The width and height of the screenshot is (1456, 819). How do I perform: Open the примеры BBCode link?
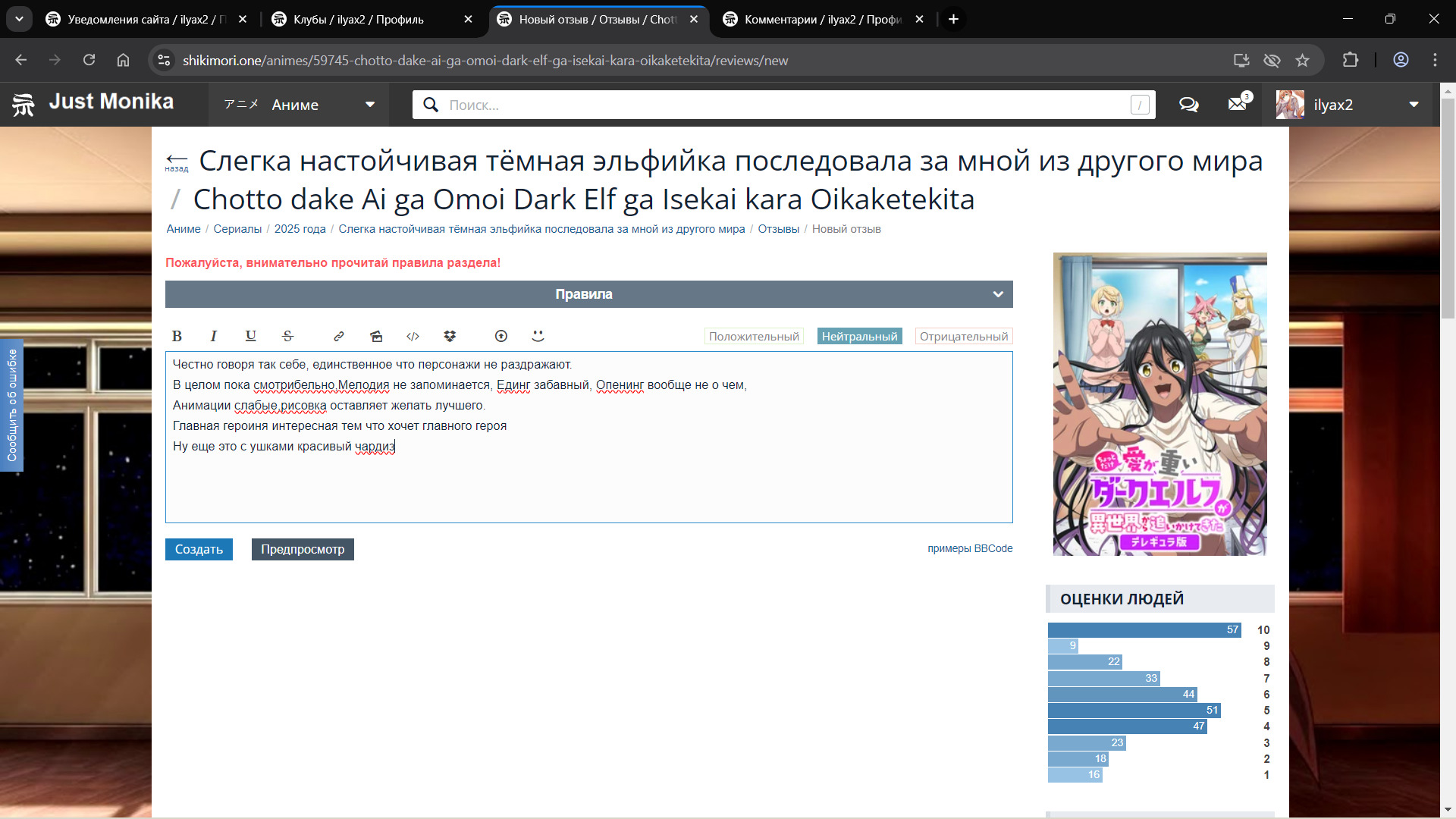coord(969,548)
